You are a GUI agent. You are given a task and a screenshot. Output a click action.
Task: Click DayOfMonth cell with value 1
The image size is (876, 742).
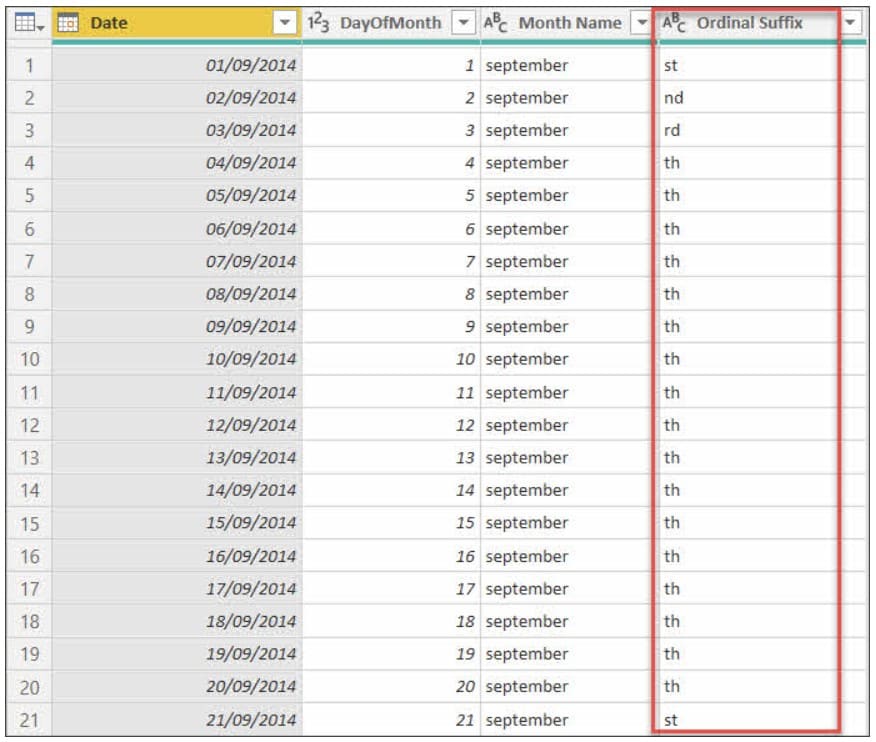pos(391,65)
